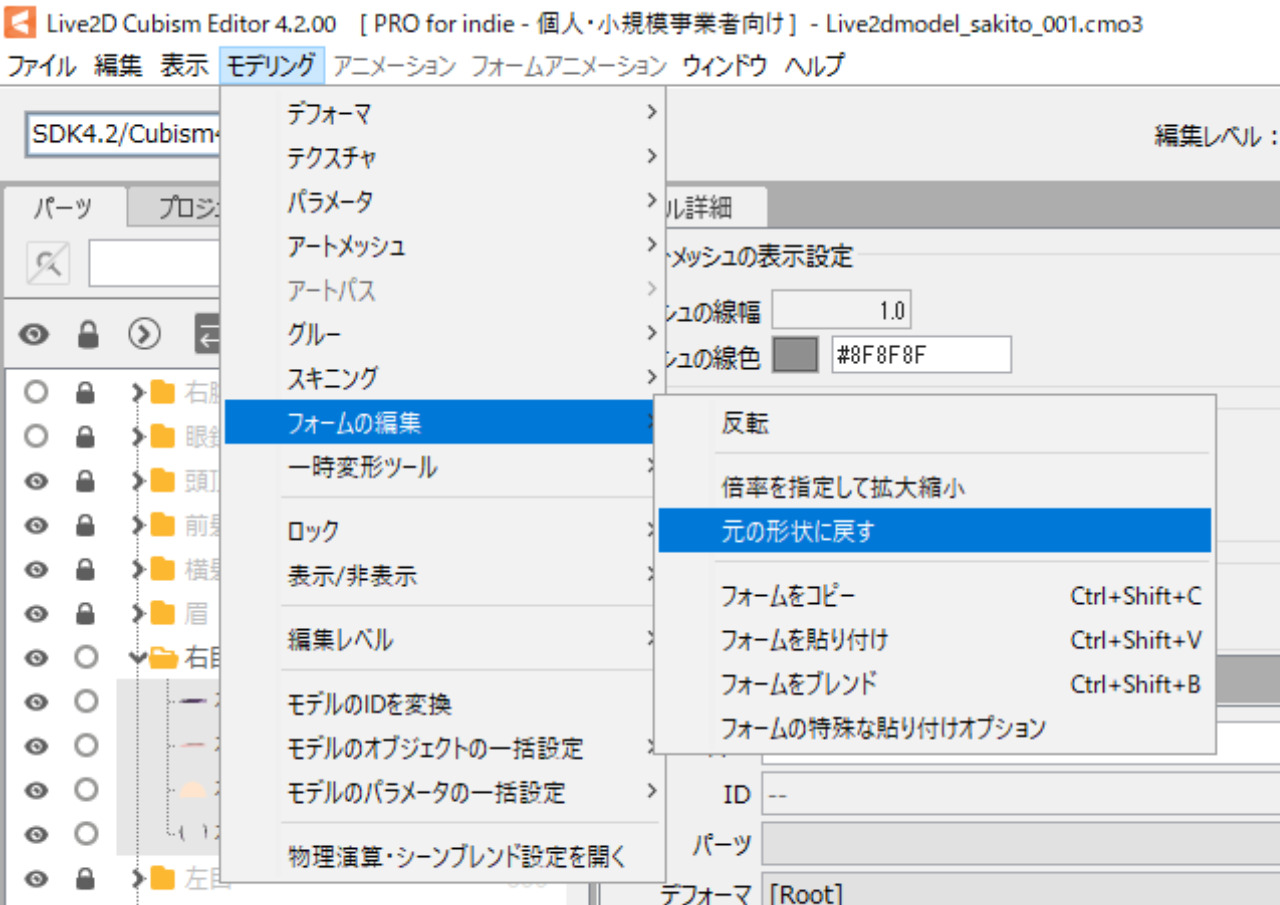
Task: Expand the folder starting with 眼
Action: [139, 436]
